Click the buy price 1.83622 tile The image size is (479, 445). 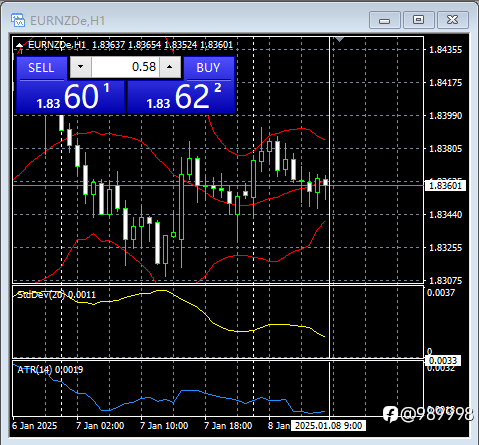(x=181, y=97)
